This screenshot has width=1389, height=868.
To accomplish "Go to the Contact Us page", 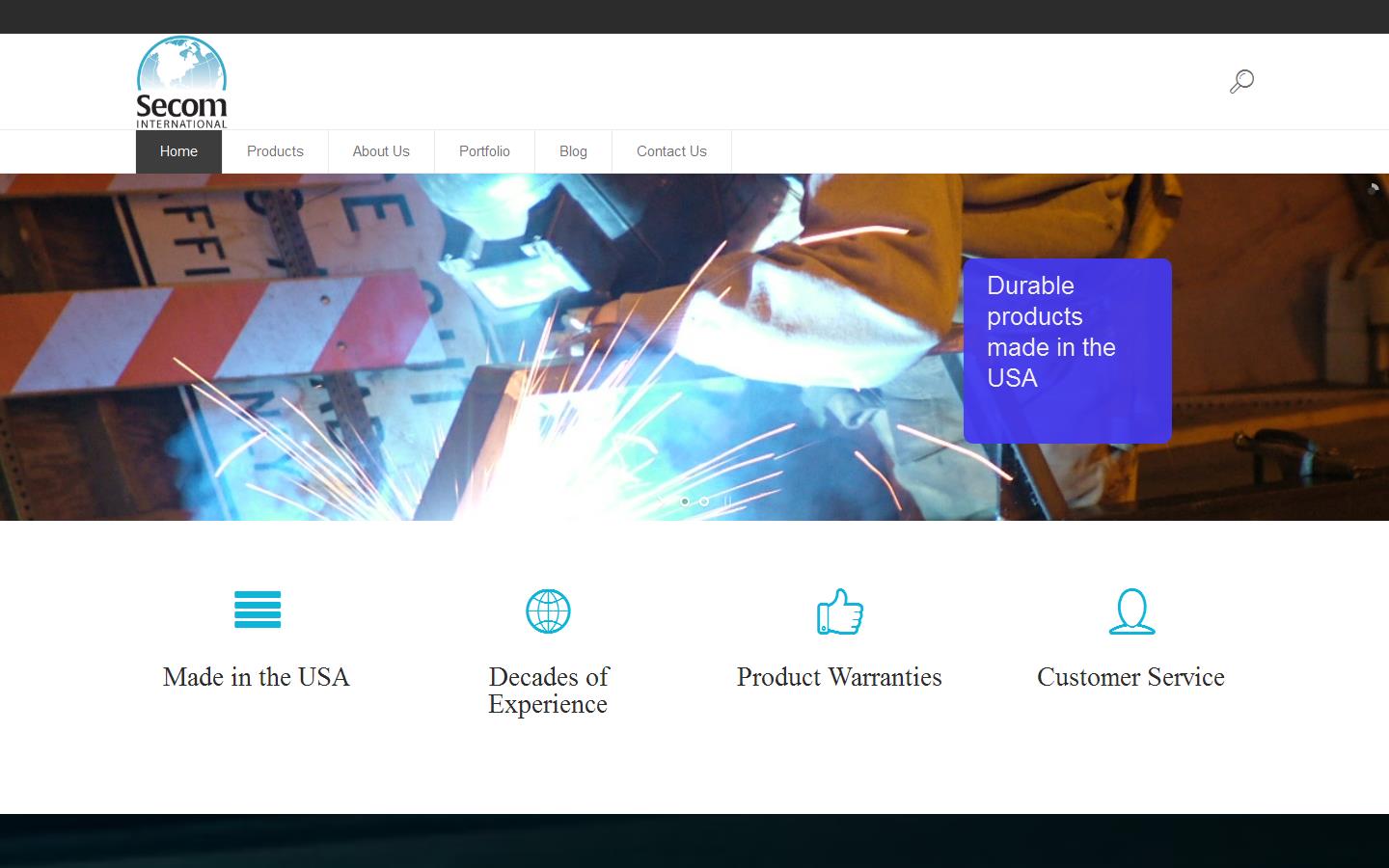I will (671, 151).
